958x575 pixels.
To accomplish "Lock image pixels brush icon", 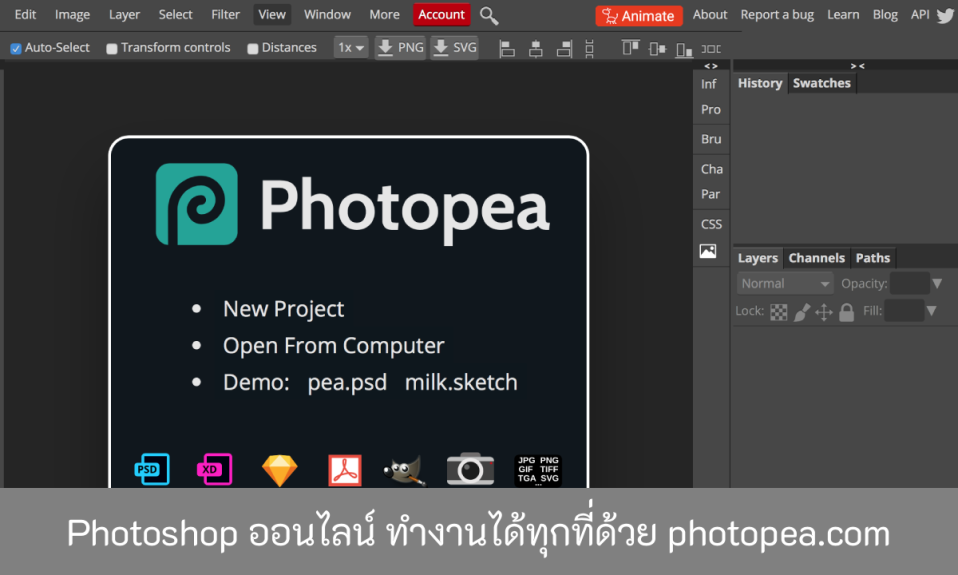I will (x=802, y=312).
